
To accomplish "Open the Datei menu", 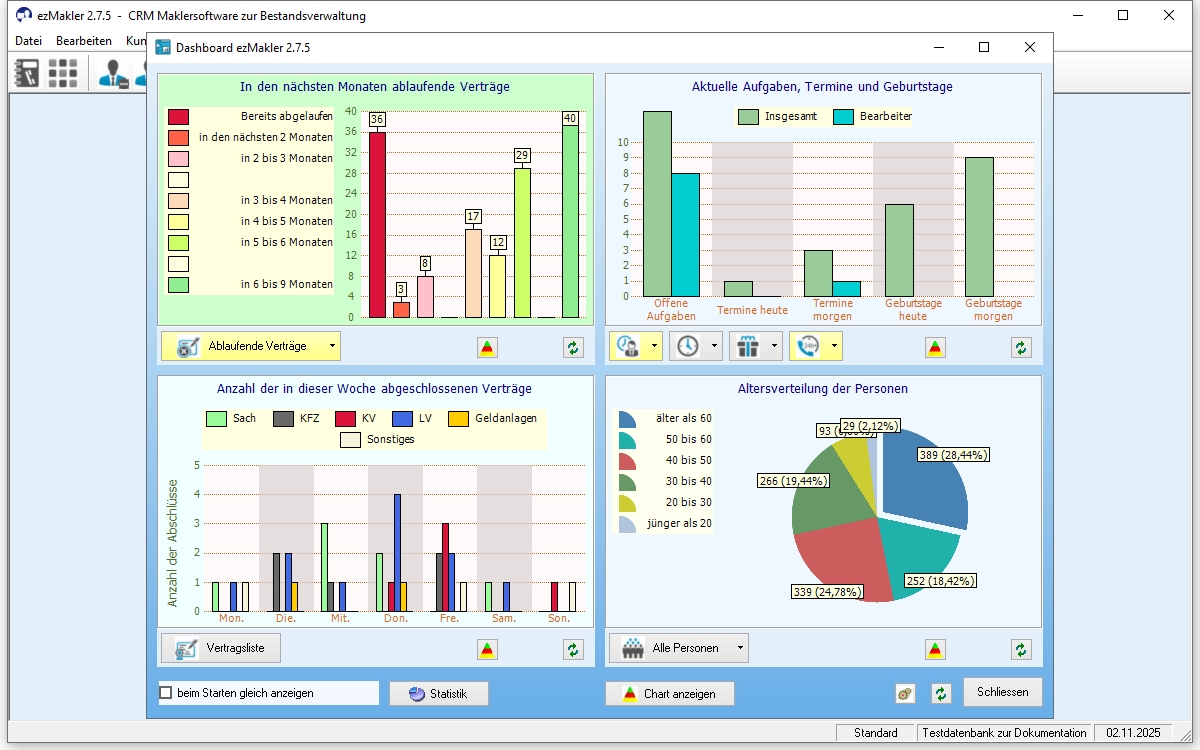I will 28,41.
